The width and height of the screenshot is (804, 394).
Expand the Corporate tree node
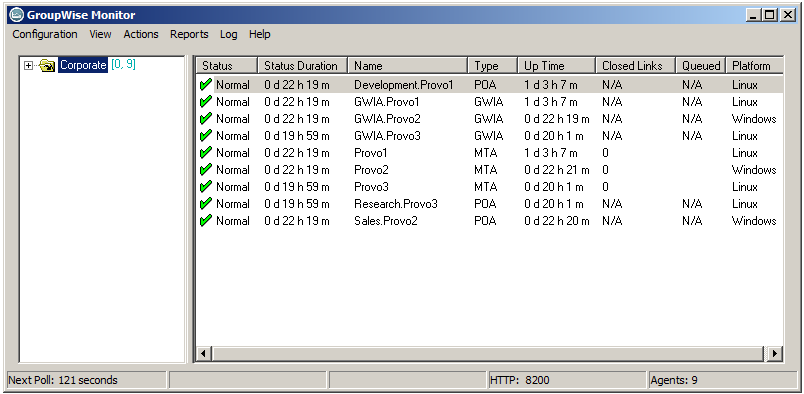28,65
